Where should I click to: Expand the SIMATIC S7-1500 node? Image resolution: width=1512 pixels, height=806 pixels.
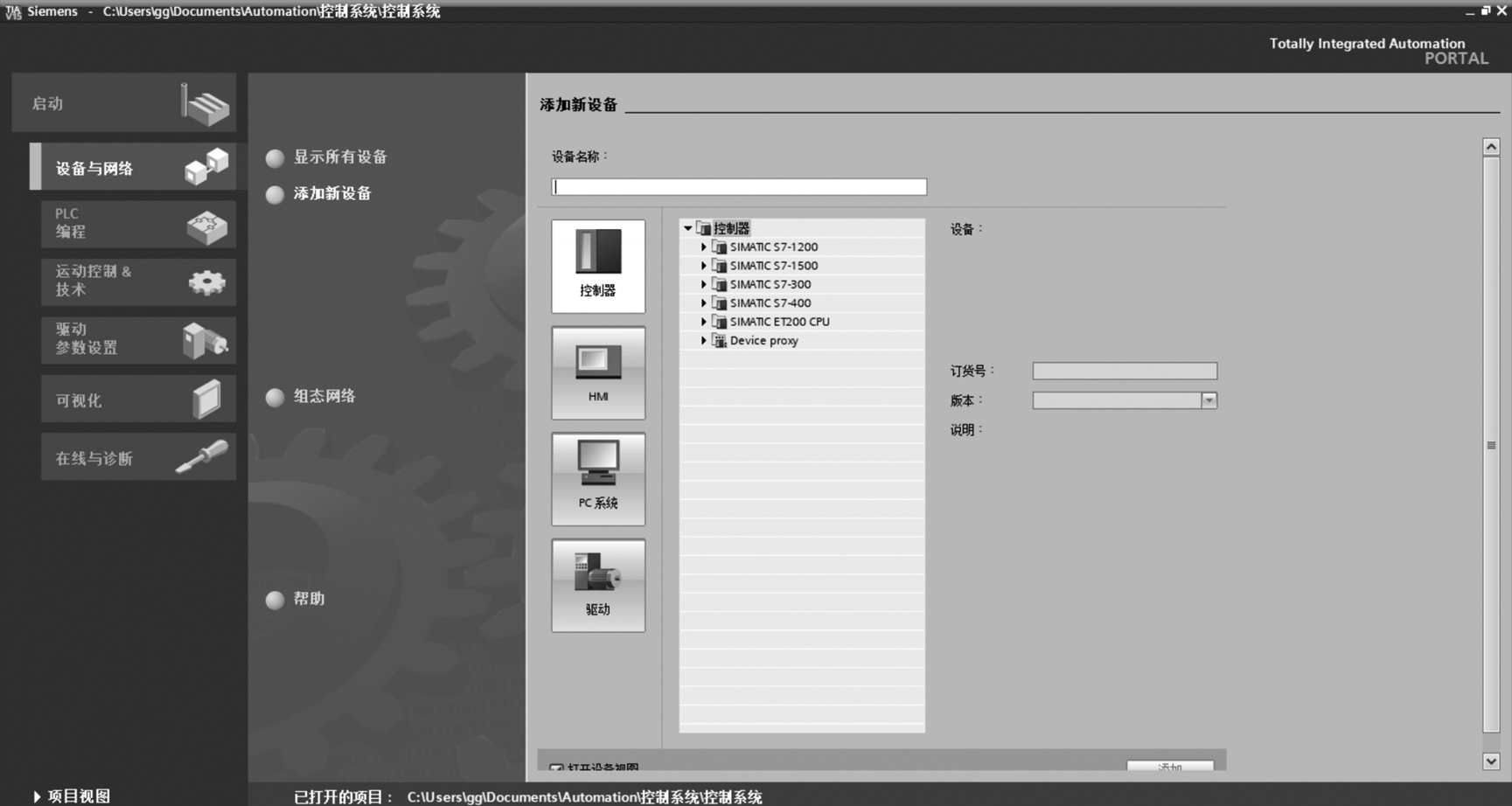704,266
